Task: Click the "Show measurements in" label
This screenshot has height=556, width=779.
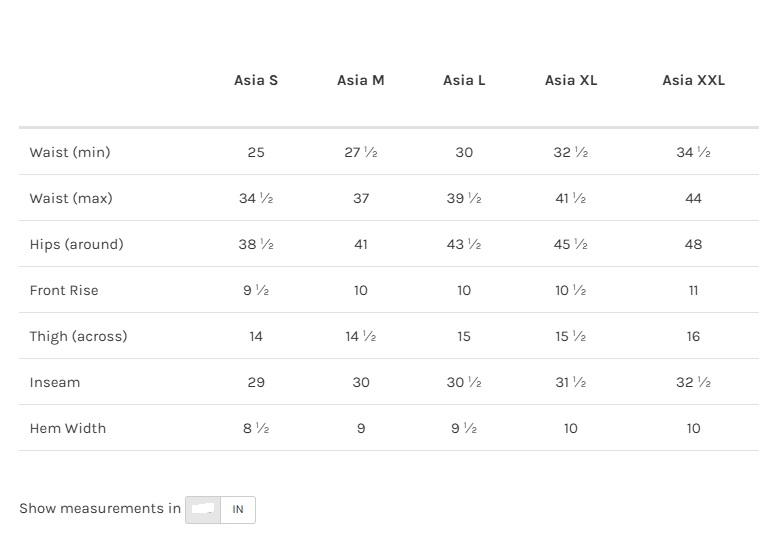Action: pos(100,508)
